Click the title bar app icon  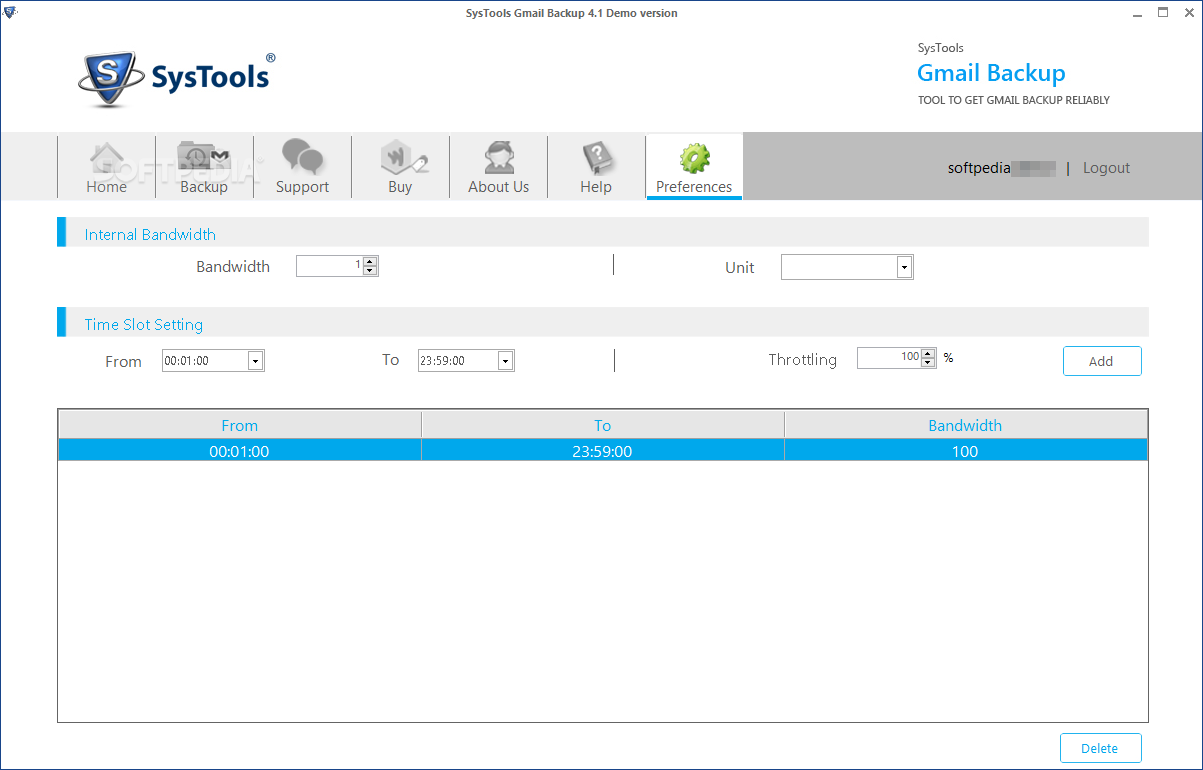(x=11, y=13)
